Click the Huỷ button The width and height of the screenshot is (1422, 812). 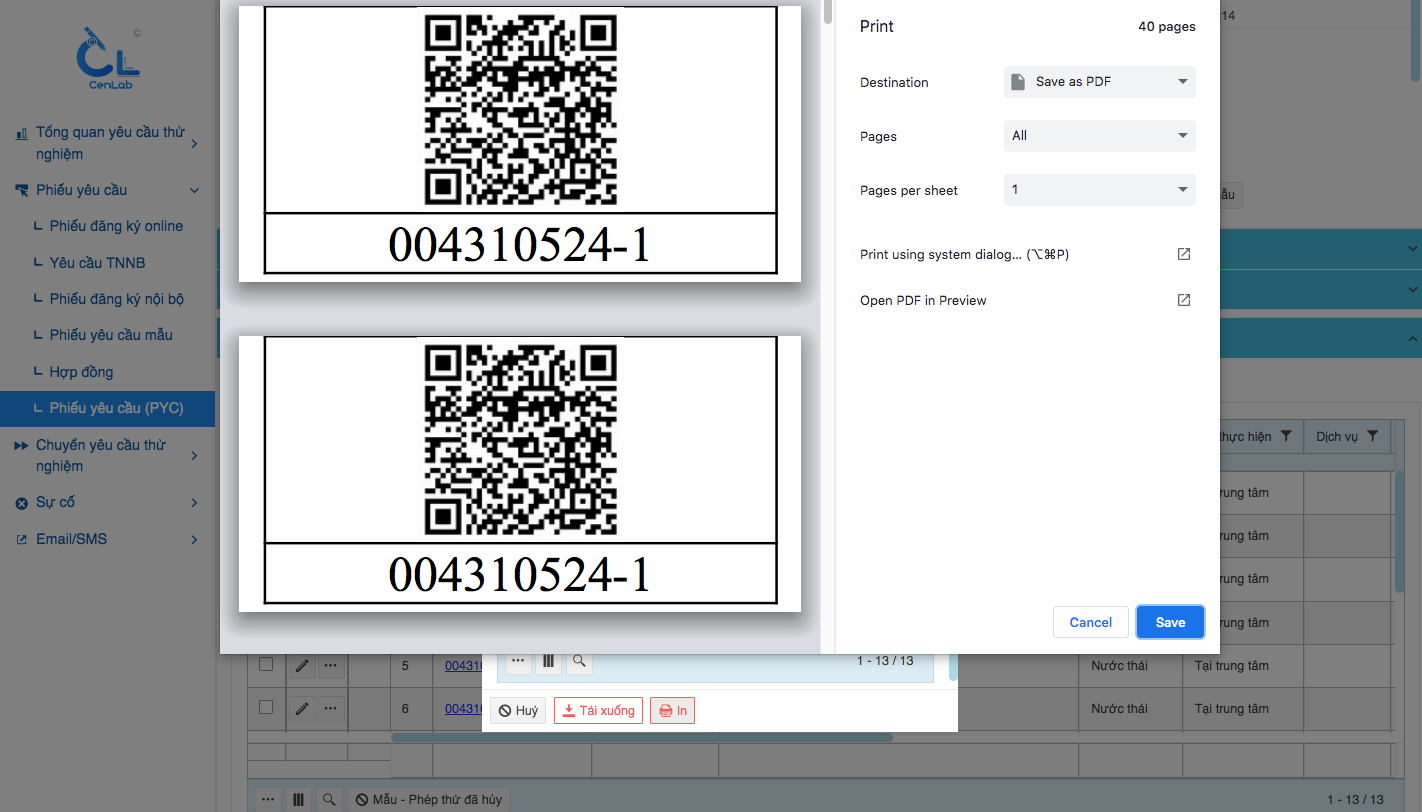pos(518,711)
